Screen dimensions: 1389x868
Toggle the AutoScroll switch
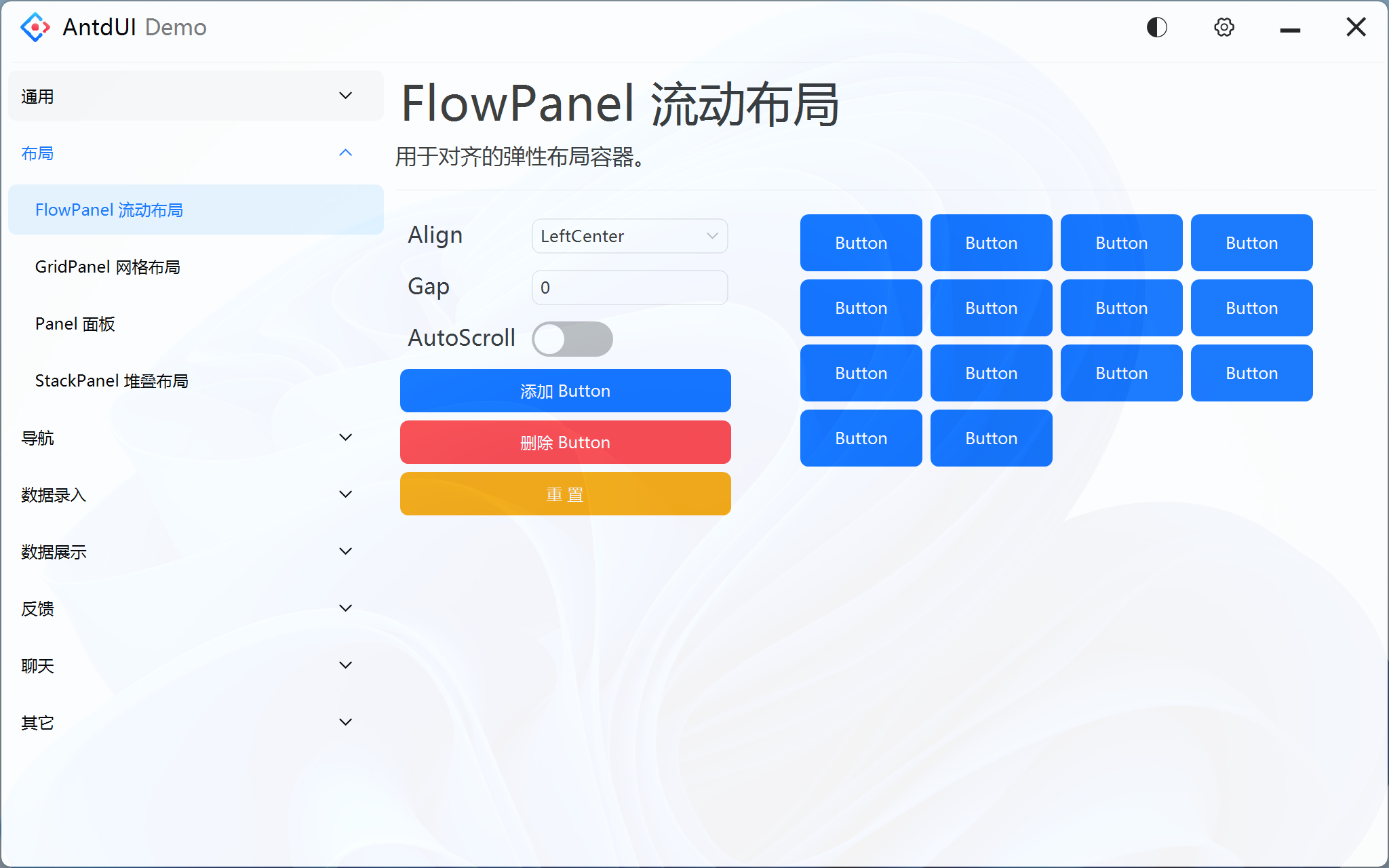[x=572, y=338]
